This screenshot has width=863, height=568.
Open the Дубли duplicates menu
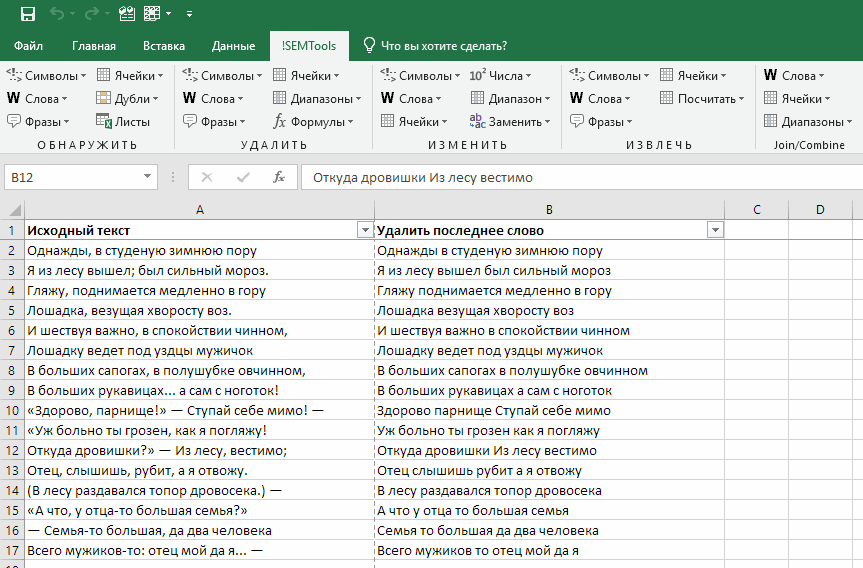pos(127,99)
